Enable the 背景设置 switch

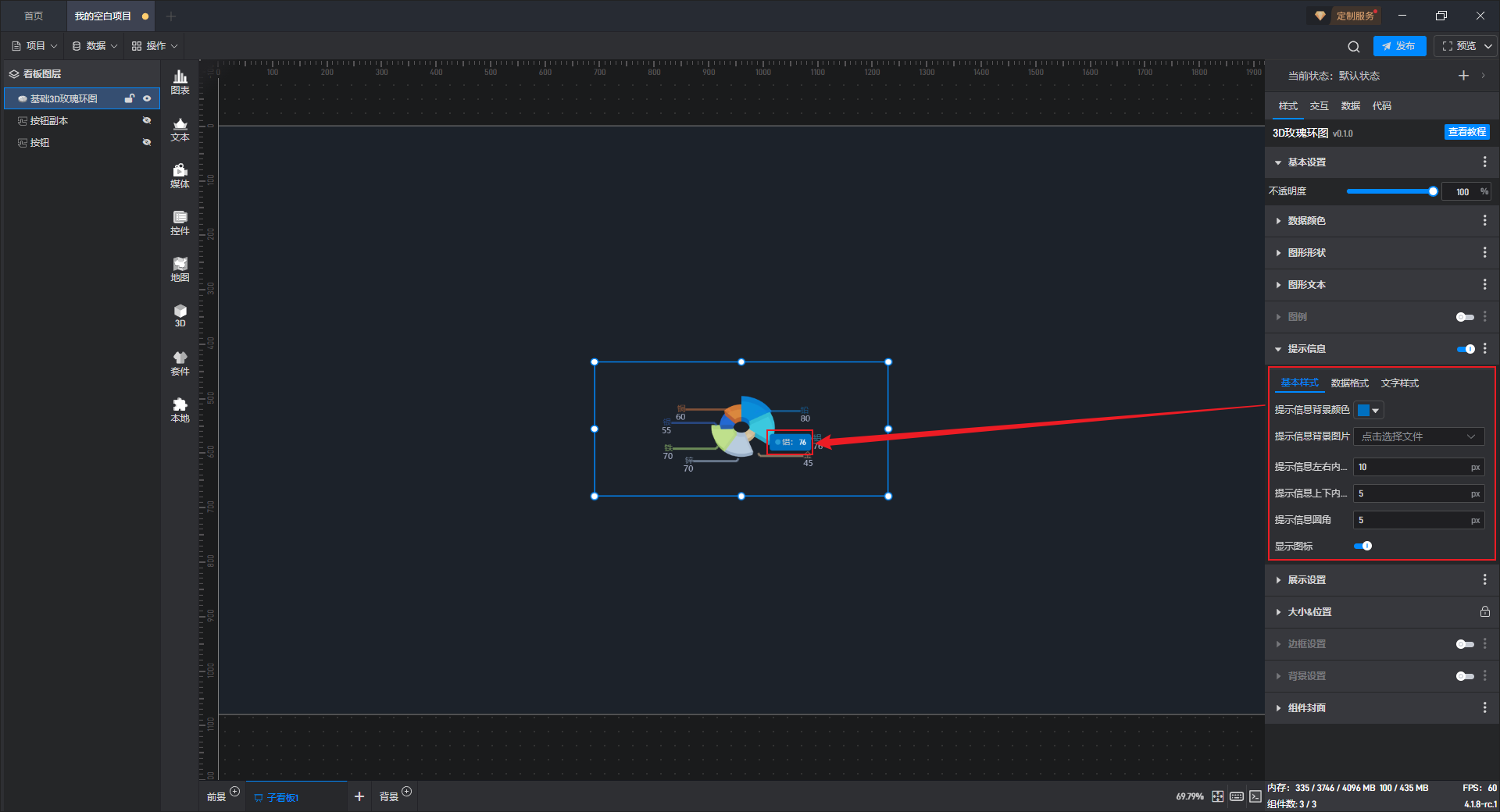click(x=1465, y=676)
